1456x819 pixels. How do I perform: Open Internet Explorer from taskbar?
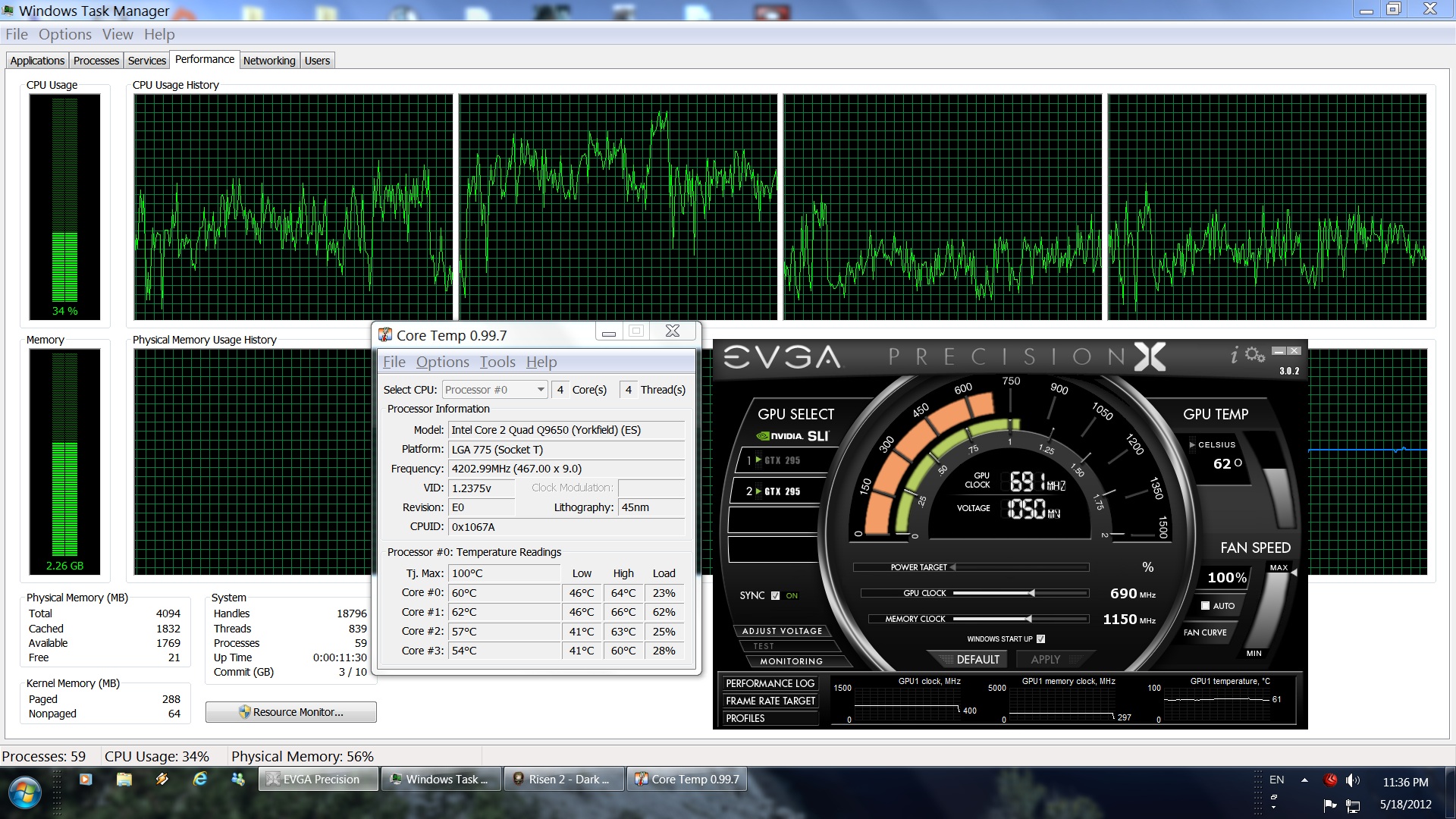200,779
